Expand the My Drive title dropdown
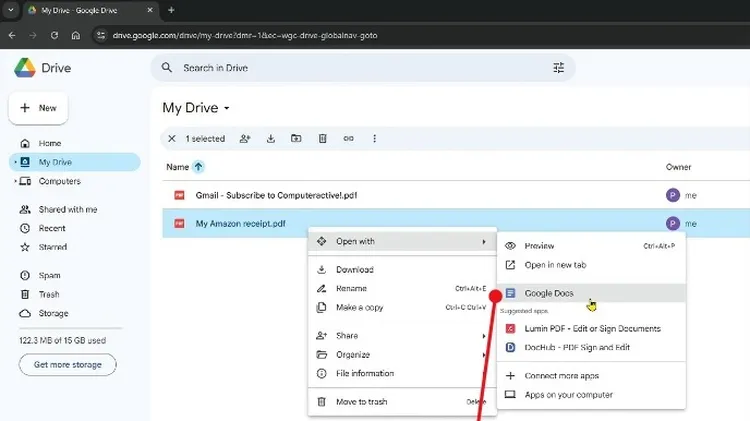This screenshot has height=421, width=750. [227, 108]
